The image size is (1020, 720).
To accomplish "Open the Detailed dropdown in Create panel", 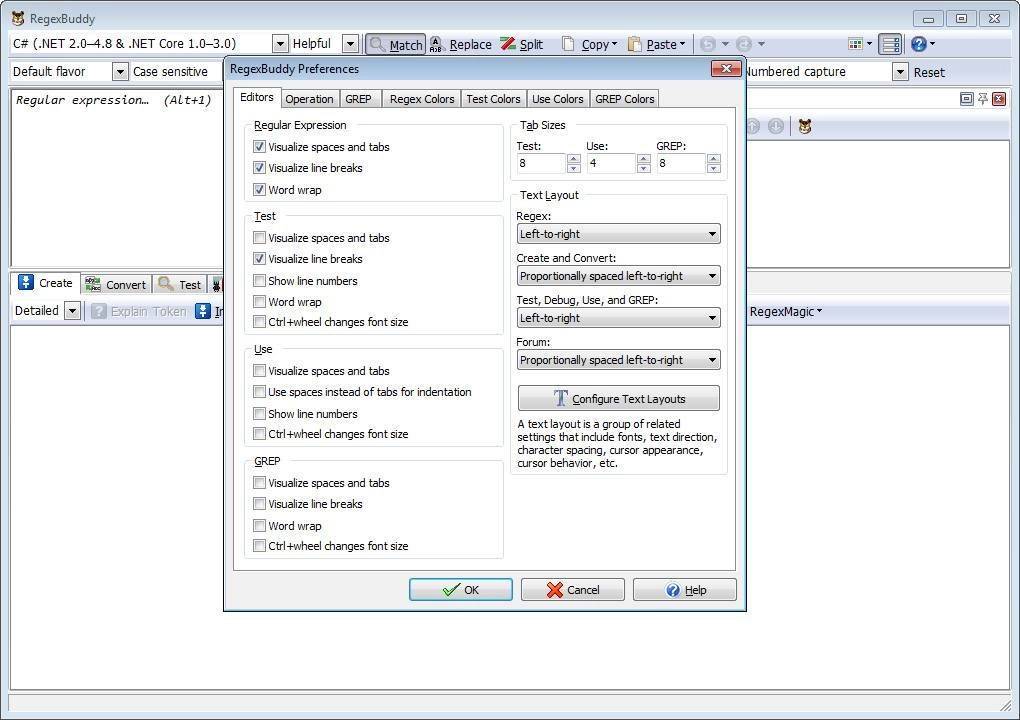I will (73, 311).
